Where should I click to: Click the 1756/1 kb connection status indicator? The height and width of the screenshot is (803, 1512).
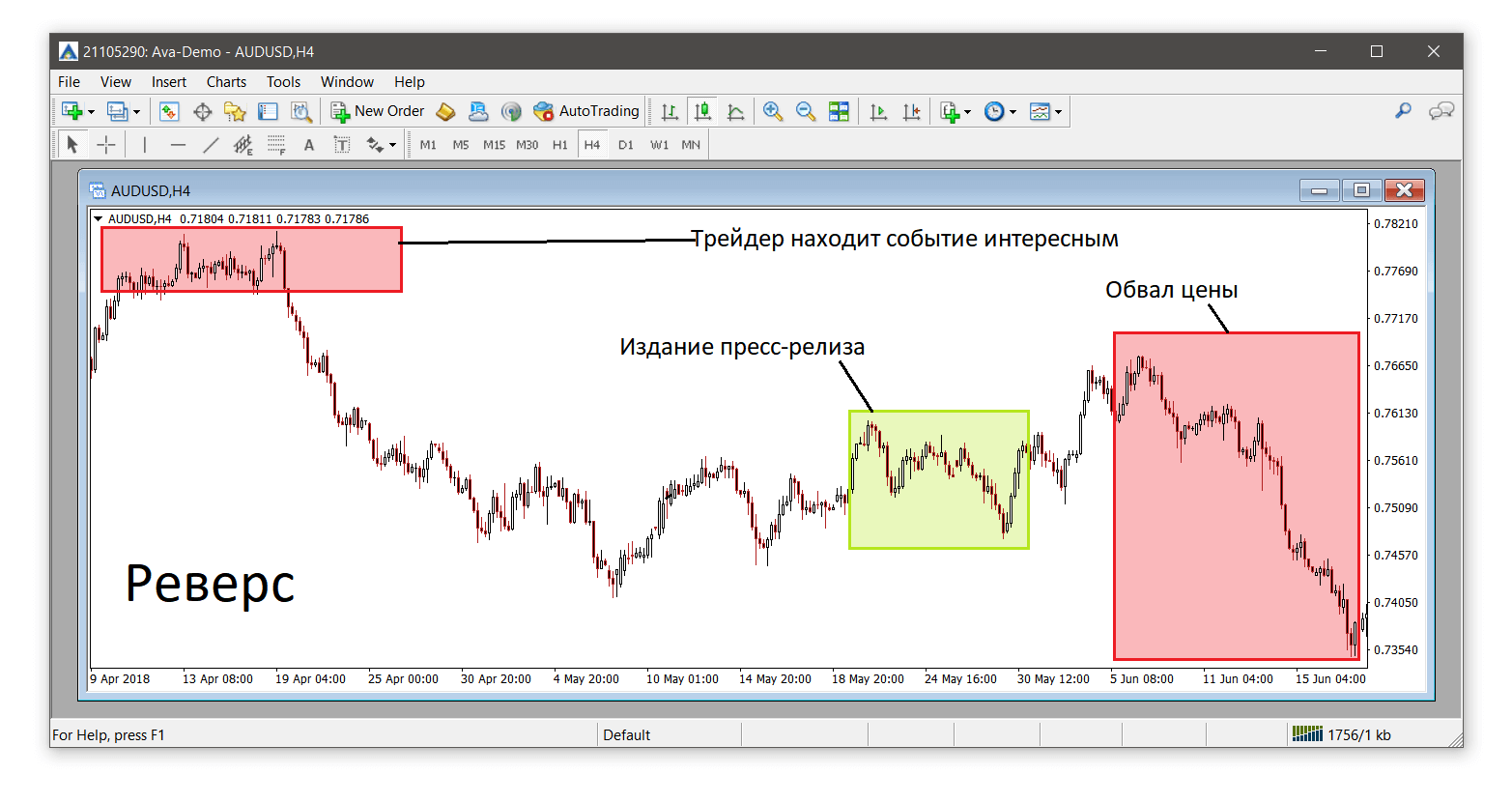pyautogui.click(x=1341, y=734)
